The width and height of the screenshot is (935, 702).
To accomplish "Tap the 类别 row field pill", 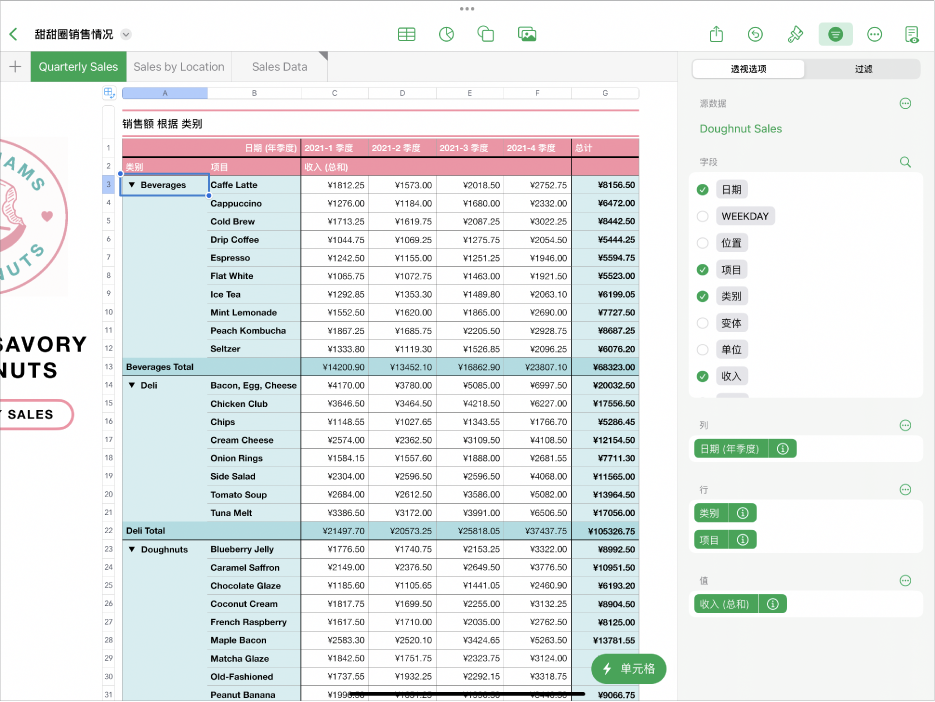I will tap(710, 513).
